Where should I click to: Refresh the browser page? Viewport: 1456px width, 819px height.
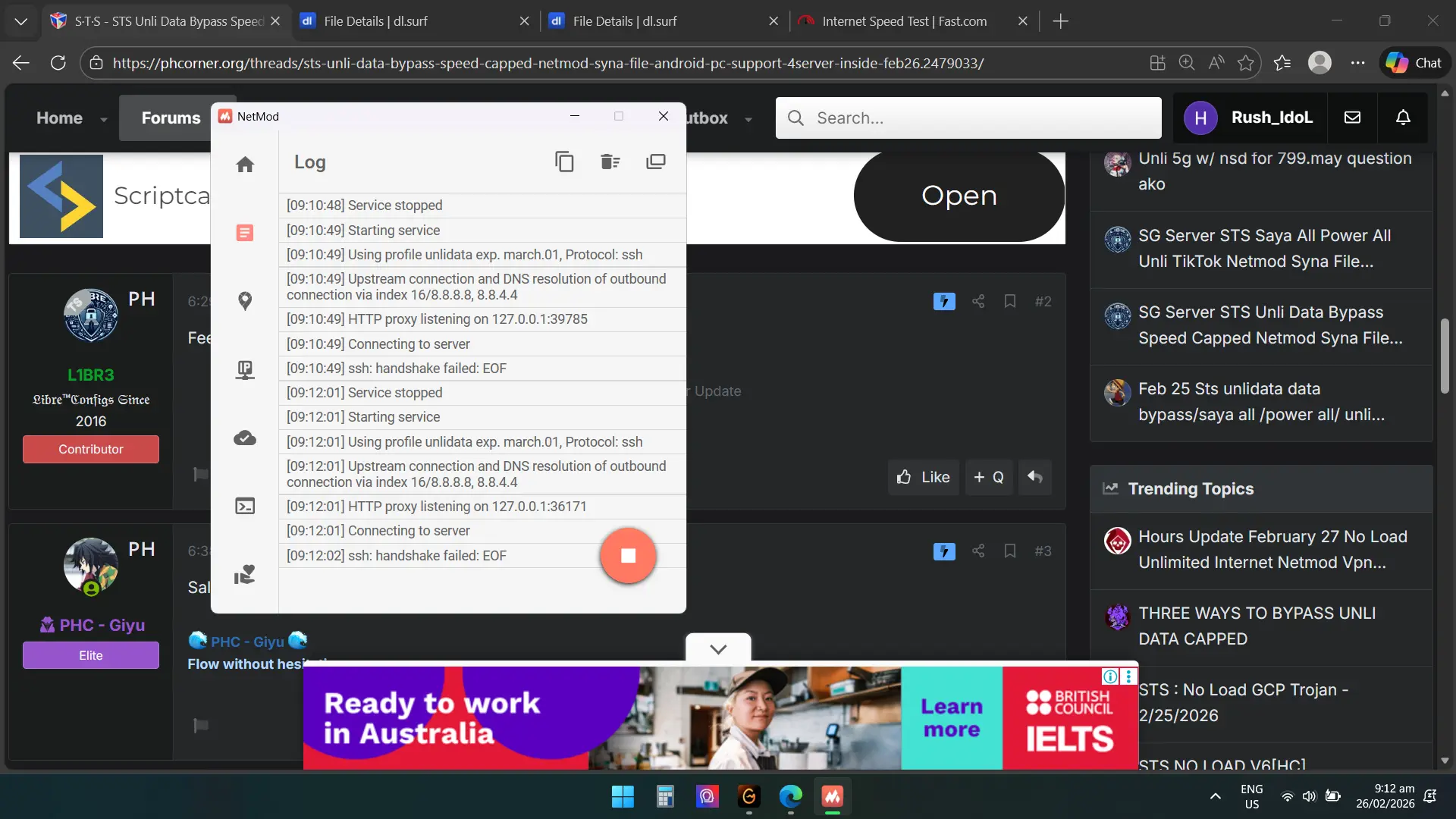coord(58,63)
